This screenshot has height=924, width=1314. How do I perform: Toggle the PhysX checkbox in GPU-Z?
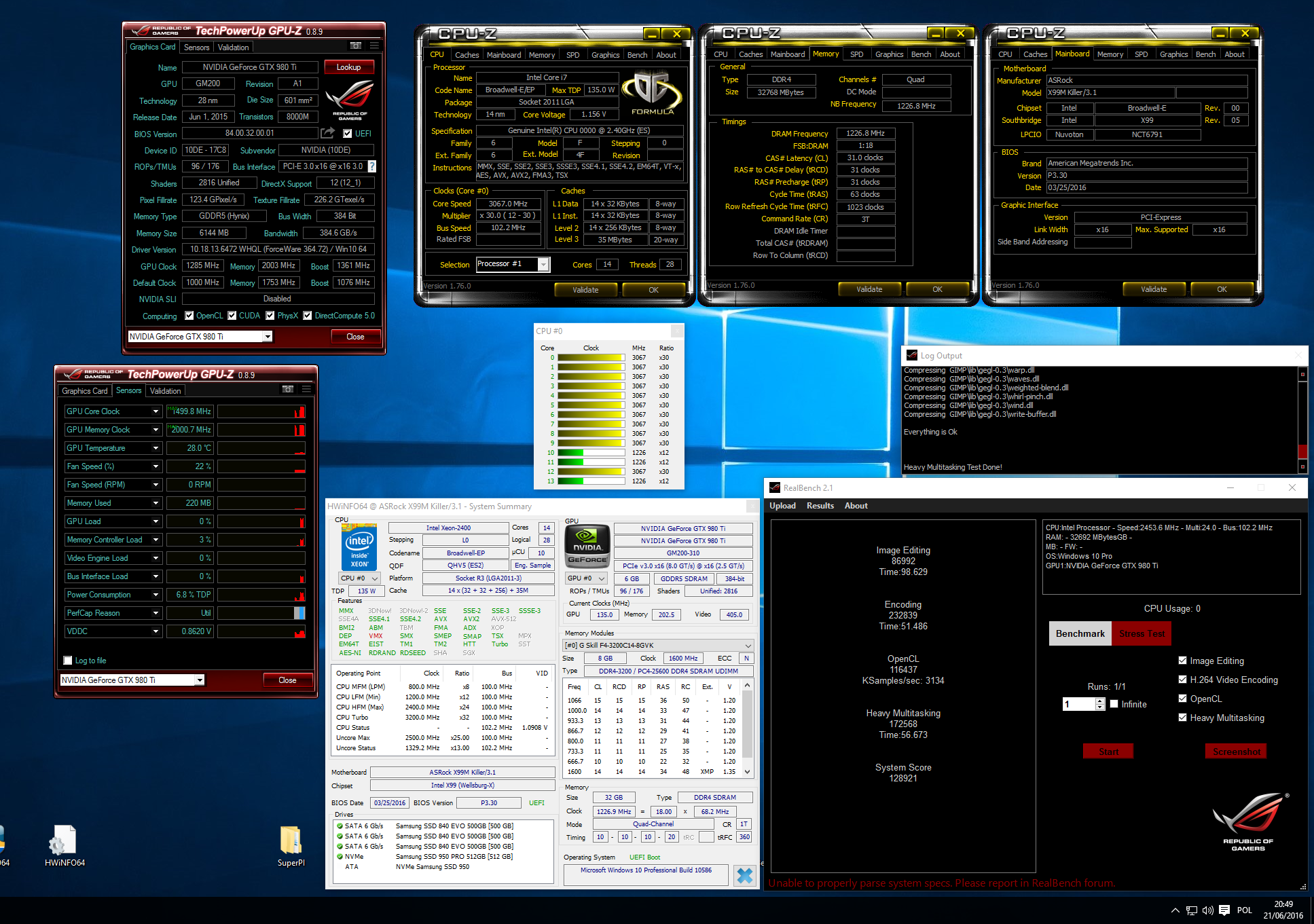270,315
